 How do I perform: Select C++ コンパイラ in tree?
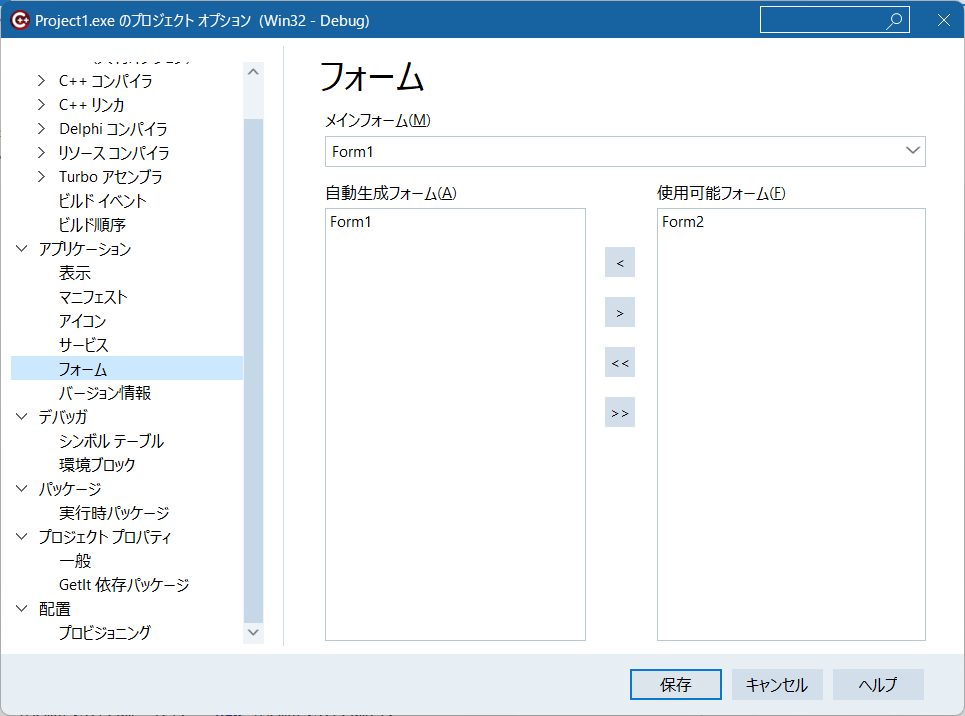(x=105, y=81)
